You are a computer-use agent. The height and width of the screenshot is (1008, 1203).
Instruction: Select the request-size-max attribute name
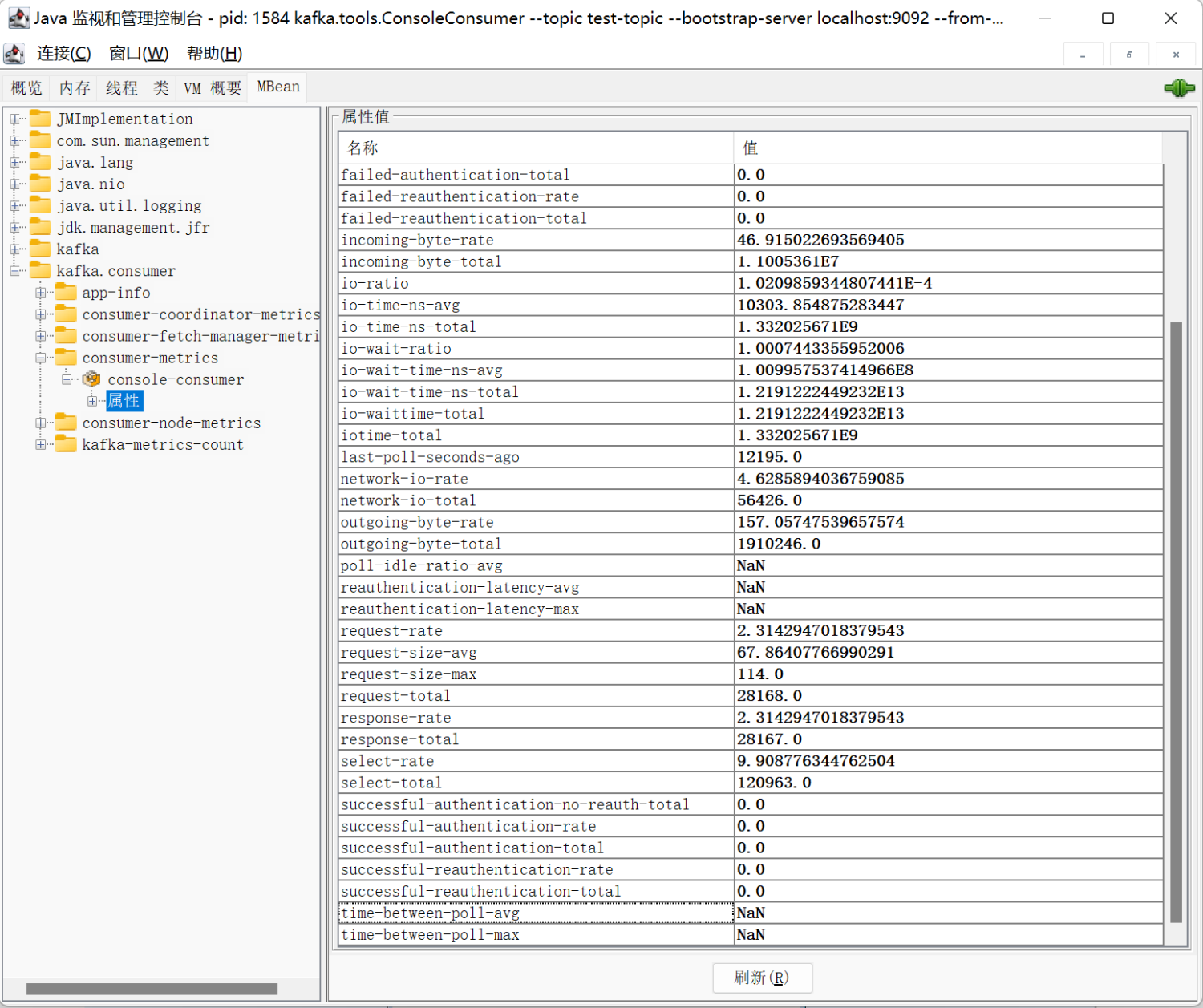pyautogui.click(x=409, y=674)
